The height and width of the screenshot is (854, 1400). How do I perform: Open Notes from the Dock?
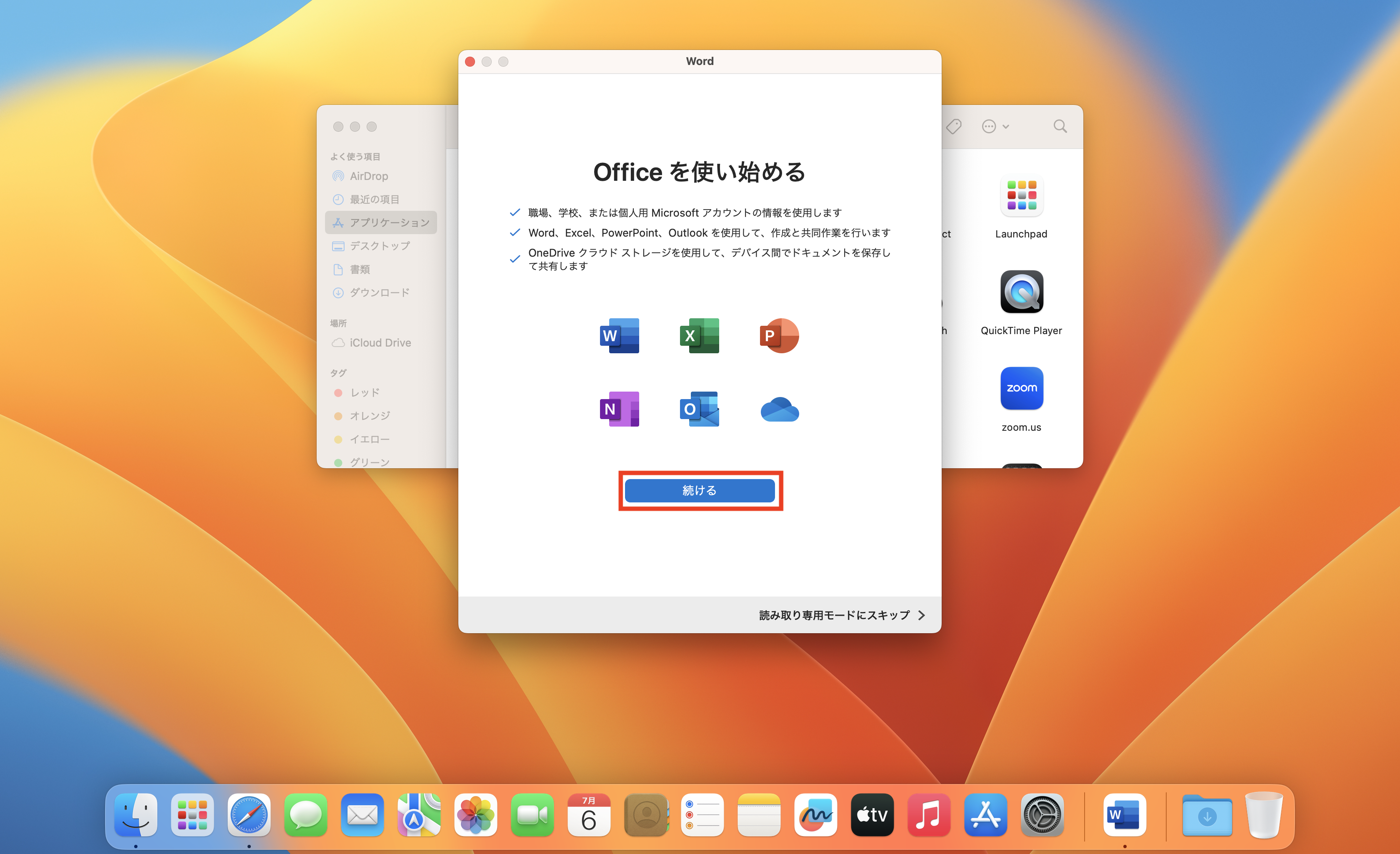pyautogui.click(x=759, y=815)
